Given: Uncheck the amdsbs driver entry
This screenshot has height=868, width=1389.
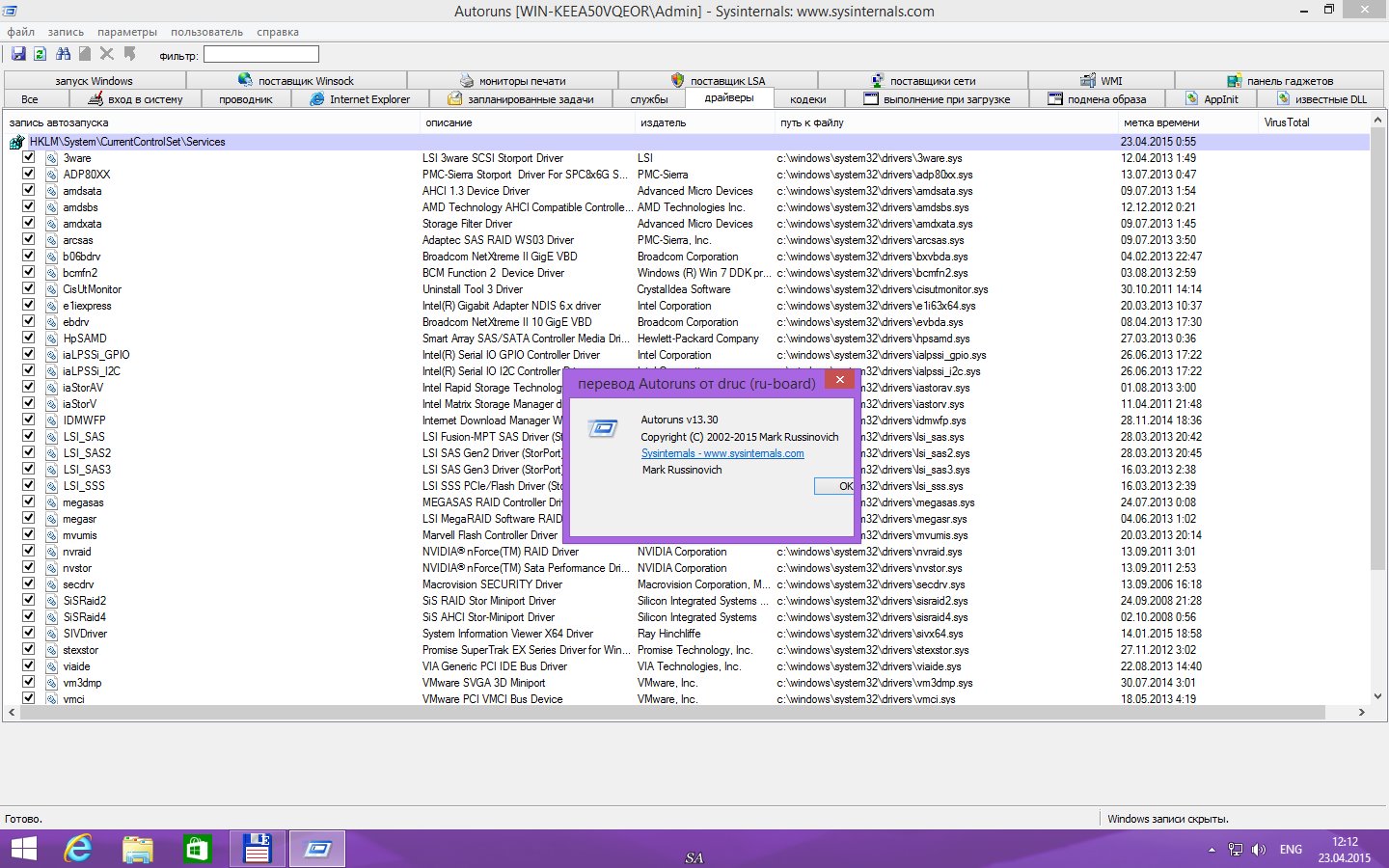Looking at the screenshot, I should click(28, 206).
